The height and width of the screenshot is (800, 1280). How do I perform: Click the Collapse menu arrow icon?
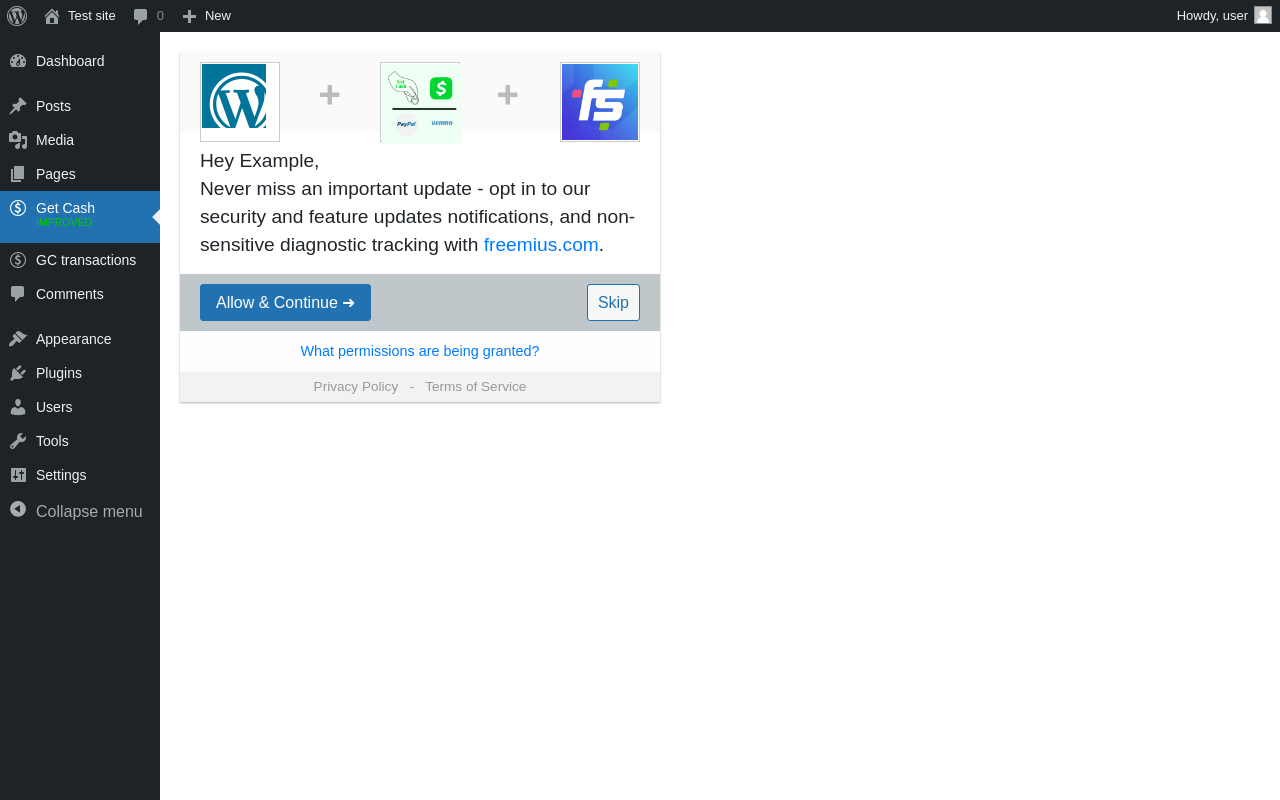[18, 509]
